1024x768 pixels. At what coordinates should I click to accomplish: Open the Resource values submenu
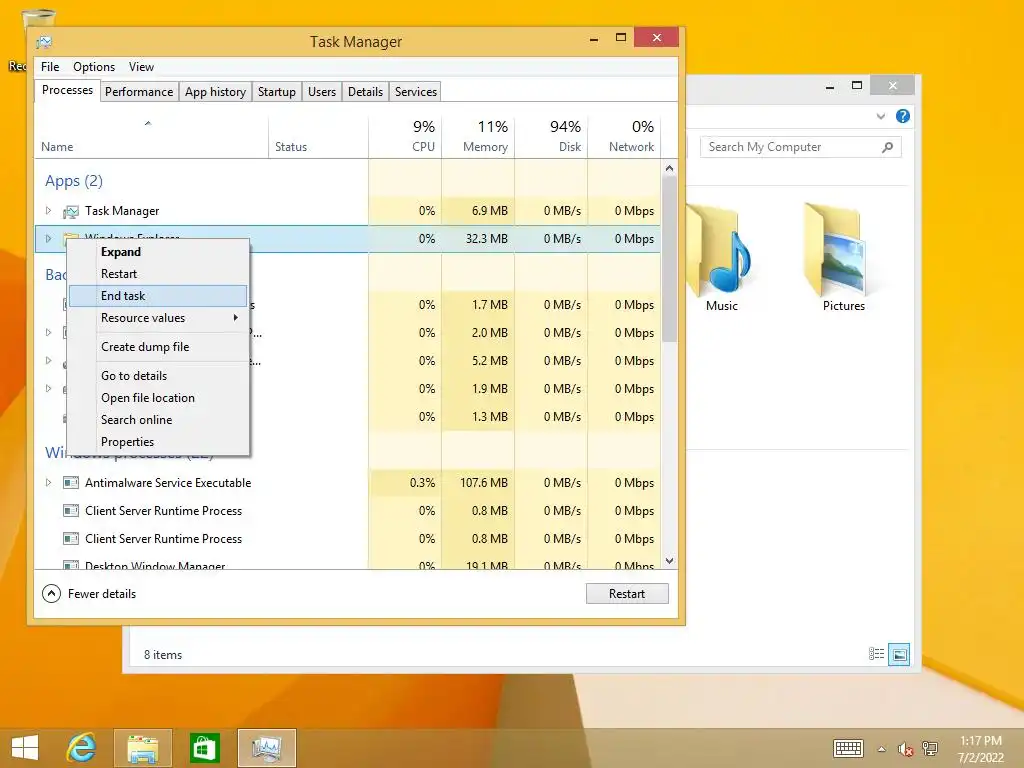158,318
